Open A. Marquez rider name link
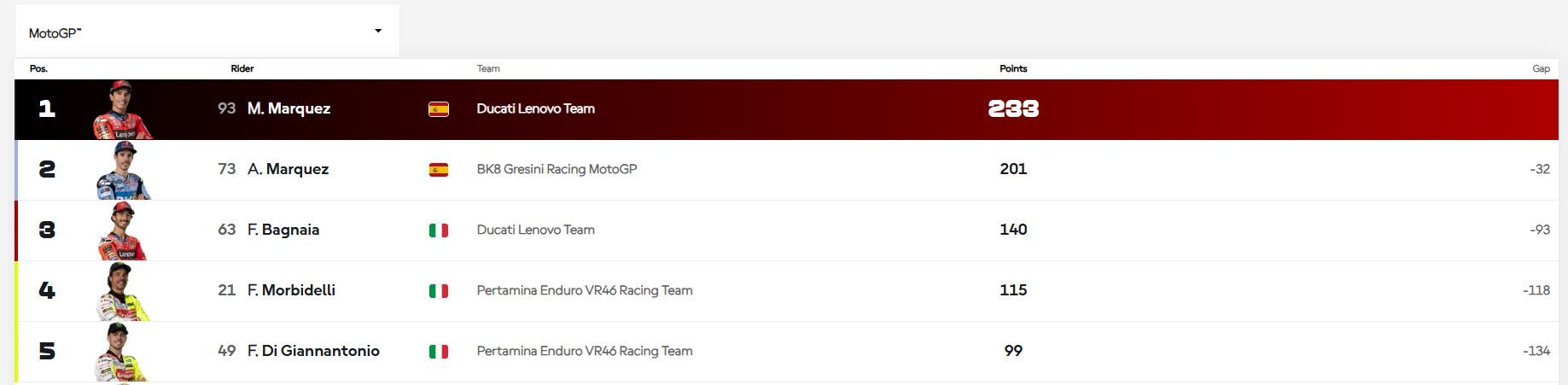 click(x=288, y=169)
